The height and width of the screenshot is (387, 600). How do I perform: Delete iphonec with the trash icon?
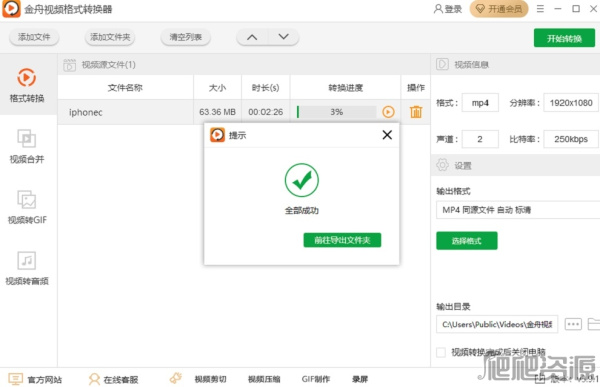[x=416, y=112]
